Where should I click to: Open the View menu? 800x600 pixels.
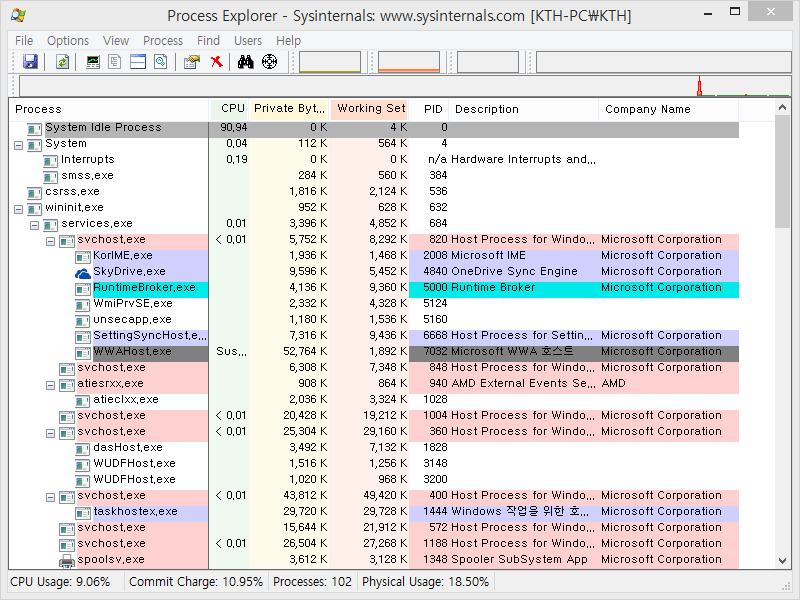[116, 40]
